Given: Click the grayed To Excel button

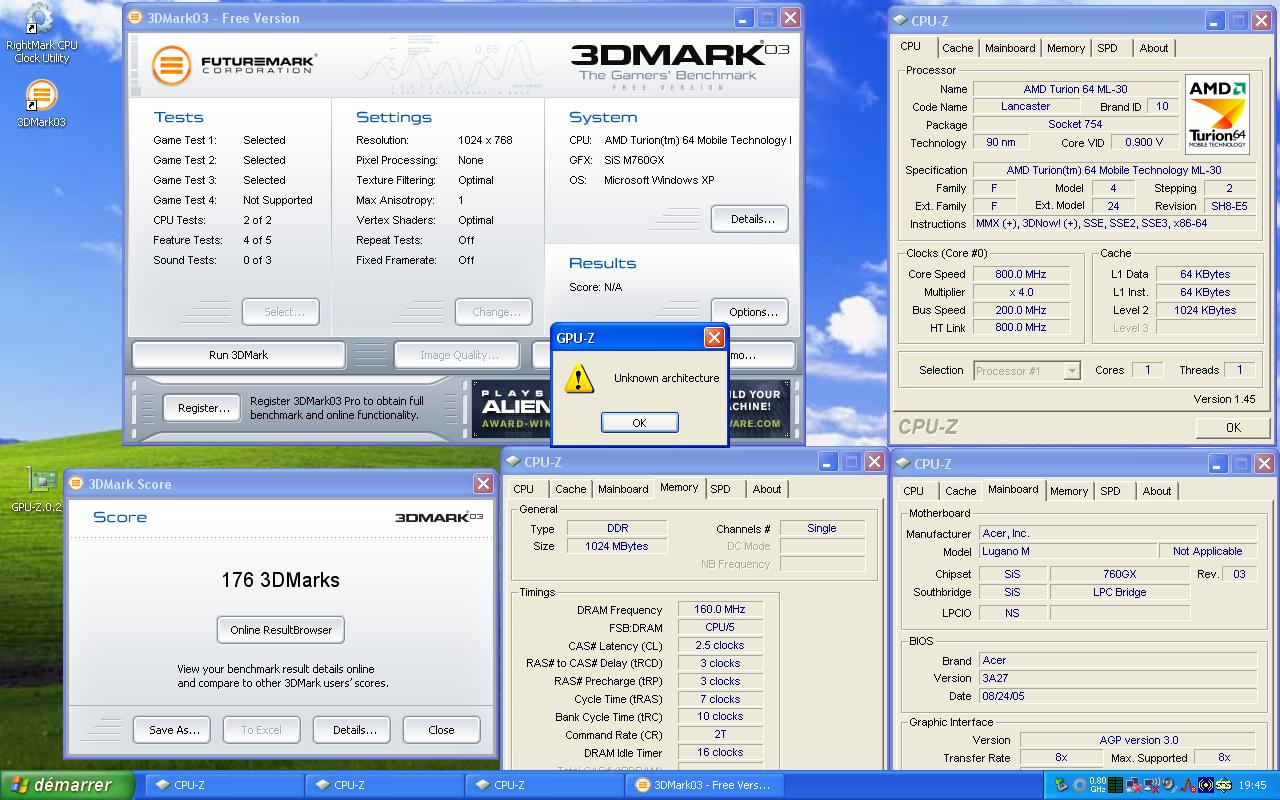Looking at the screenshot, I should pos(261,730).
